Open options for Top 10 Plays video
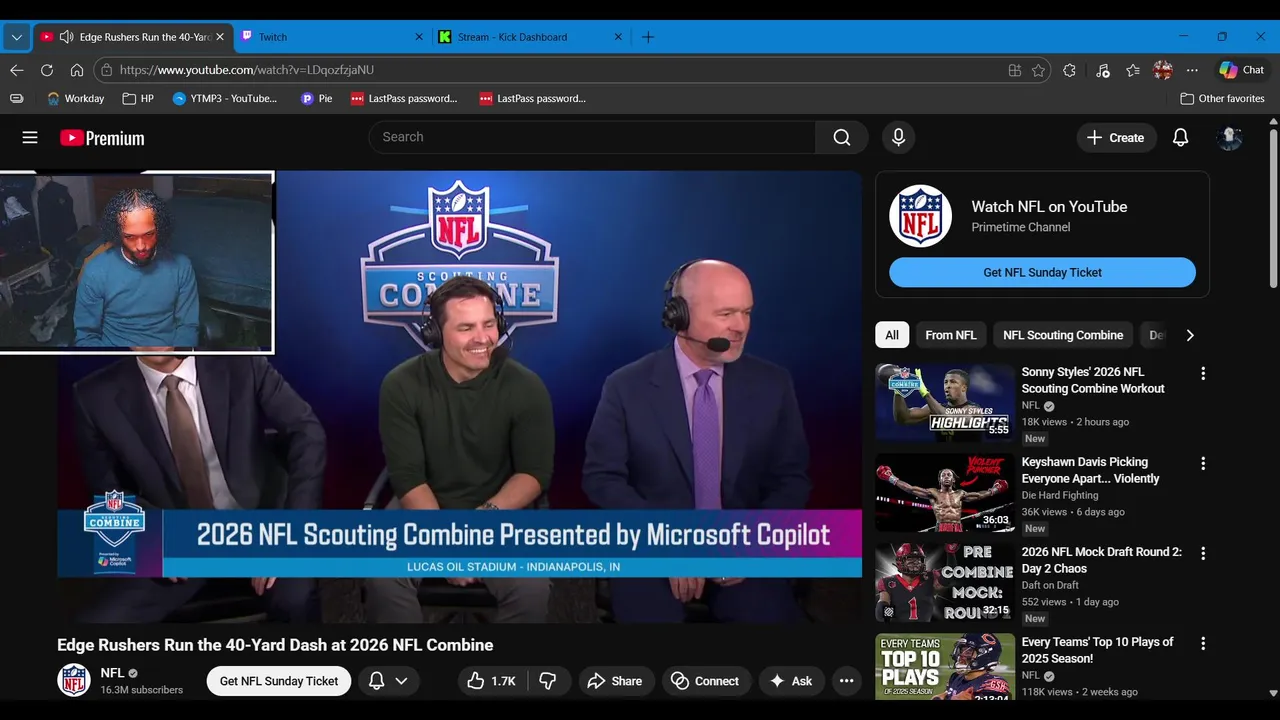 click(1203, 643)
